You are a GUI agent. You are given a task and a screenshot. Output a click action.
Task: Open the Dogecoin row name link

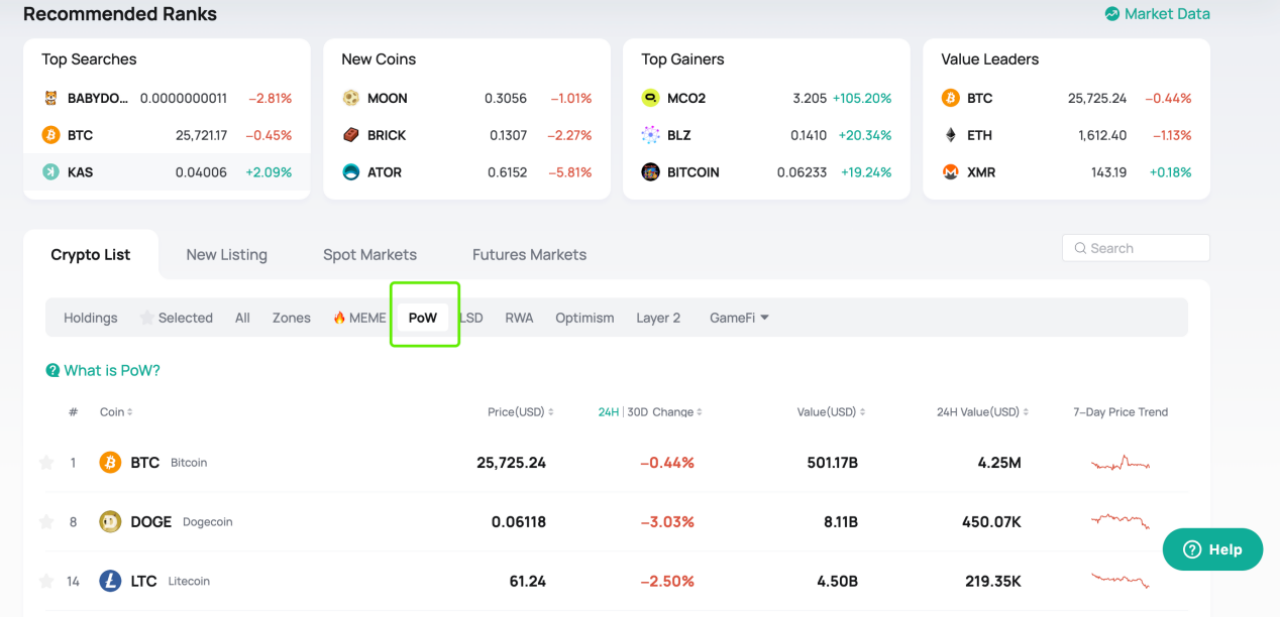(208, 522)
